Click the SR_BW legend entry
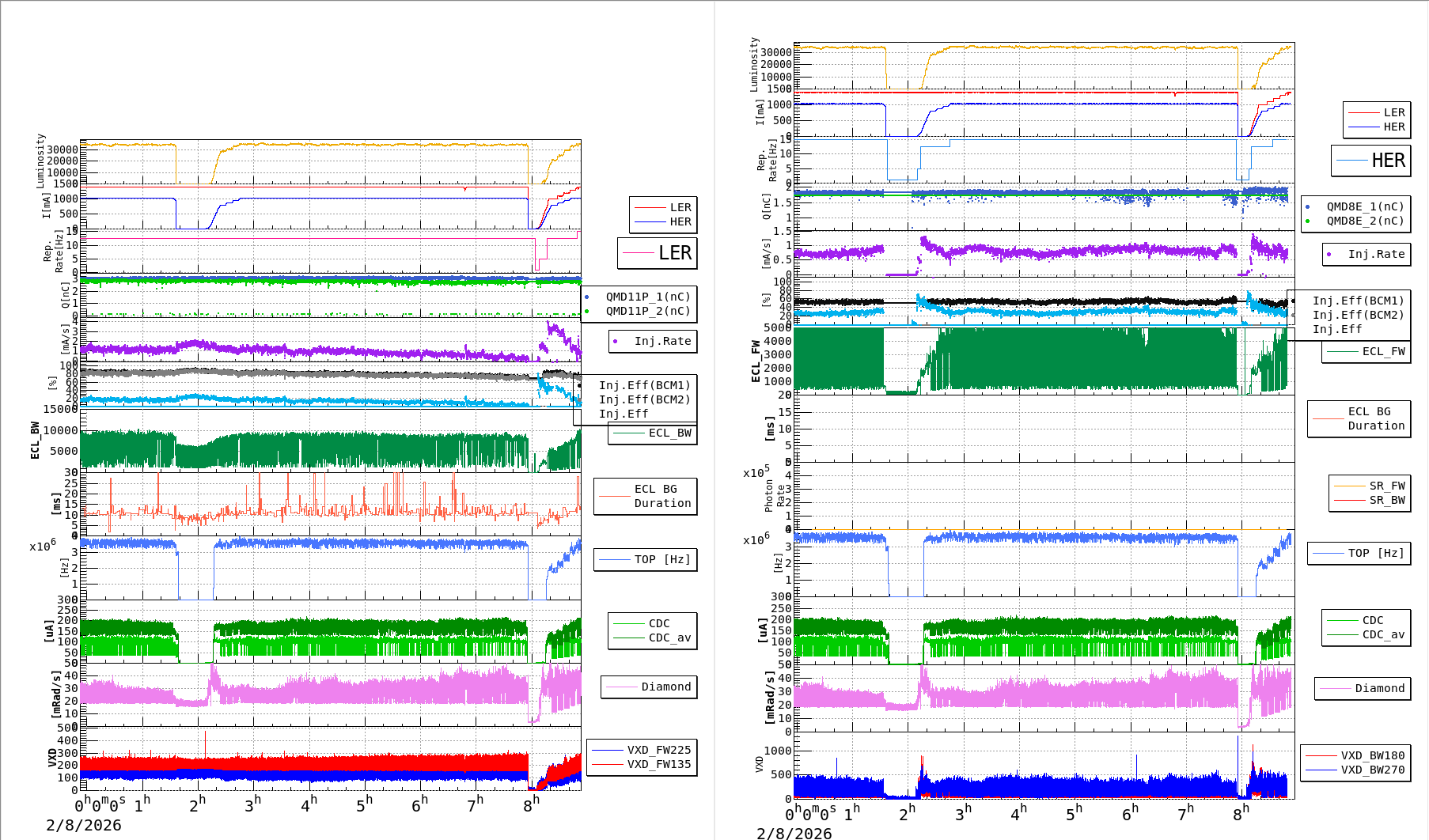Screen dimensions: 1429x840 (x=1370, y=500)
